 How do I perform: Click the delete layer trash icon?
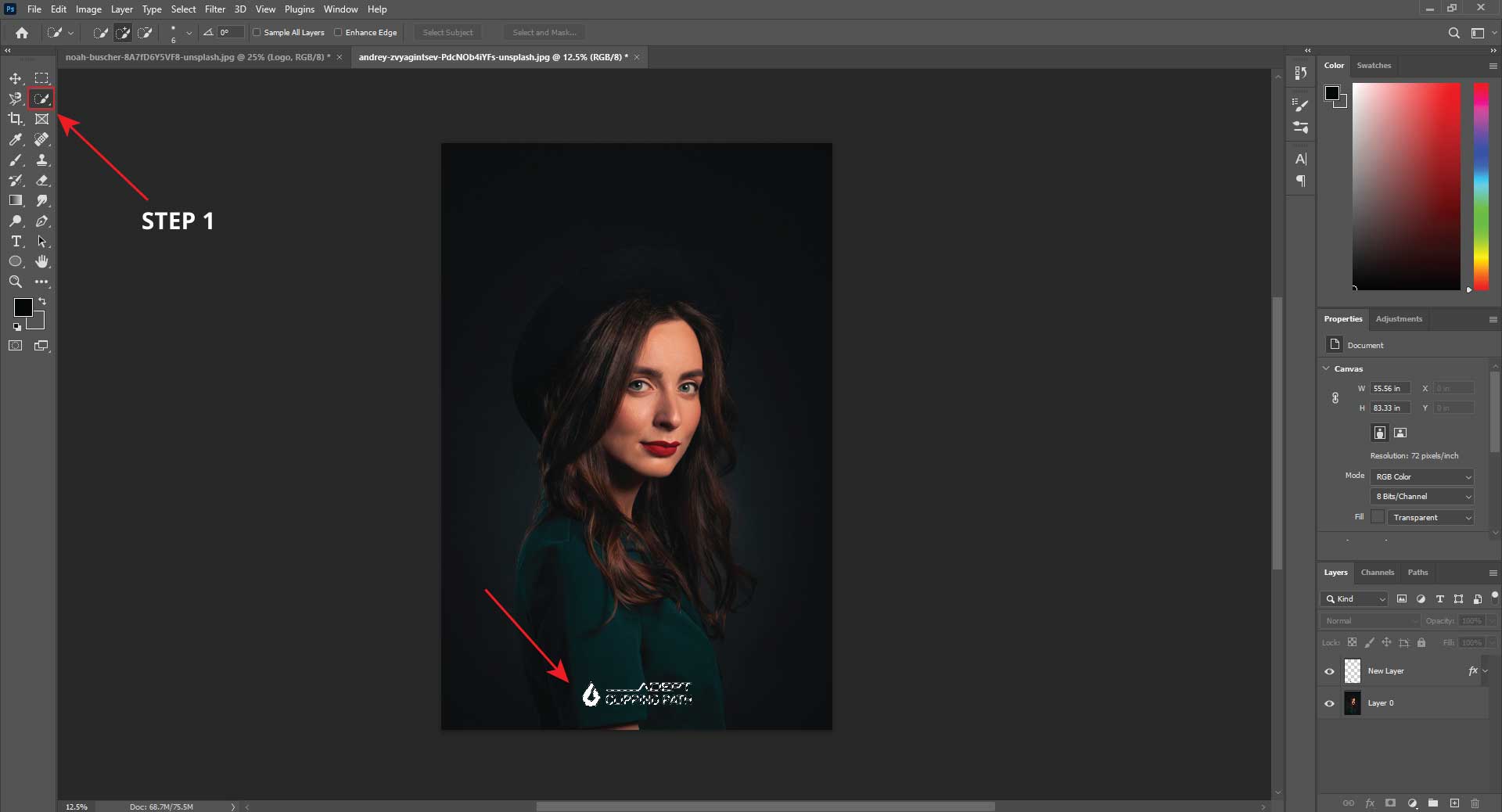(x=1475, y=803)
